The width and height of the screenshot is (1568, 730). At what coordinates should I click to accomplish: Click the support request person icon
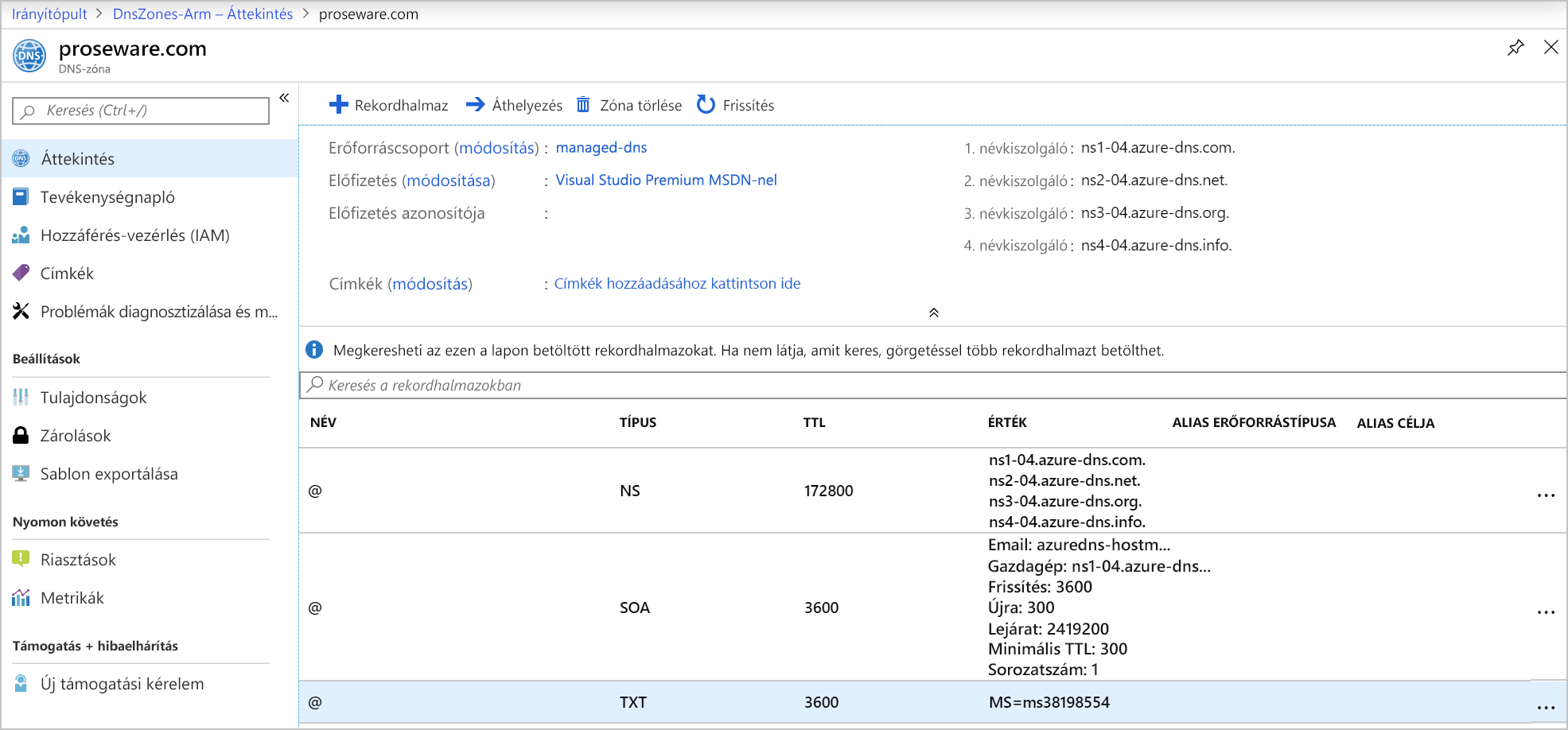coord(21,683)
